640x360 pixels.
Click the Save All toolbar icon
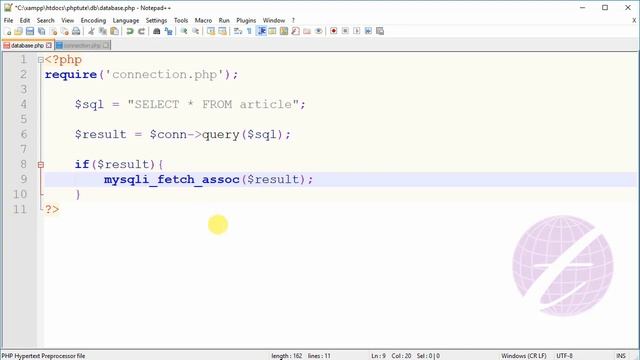[x=41, y=31]
